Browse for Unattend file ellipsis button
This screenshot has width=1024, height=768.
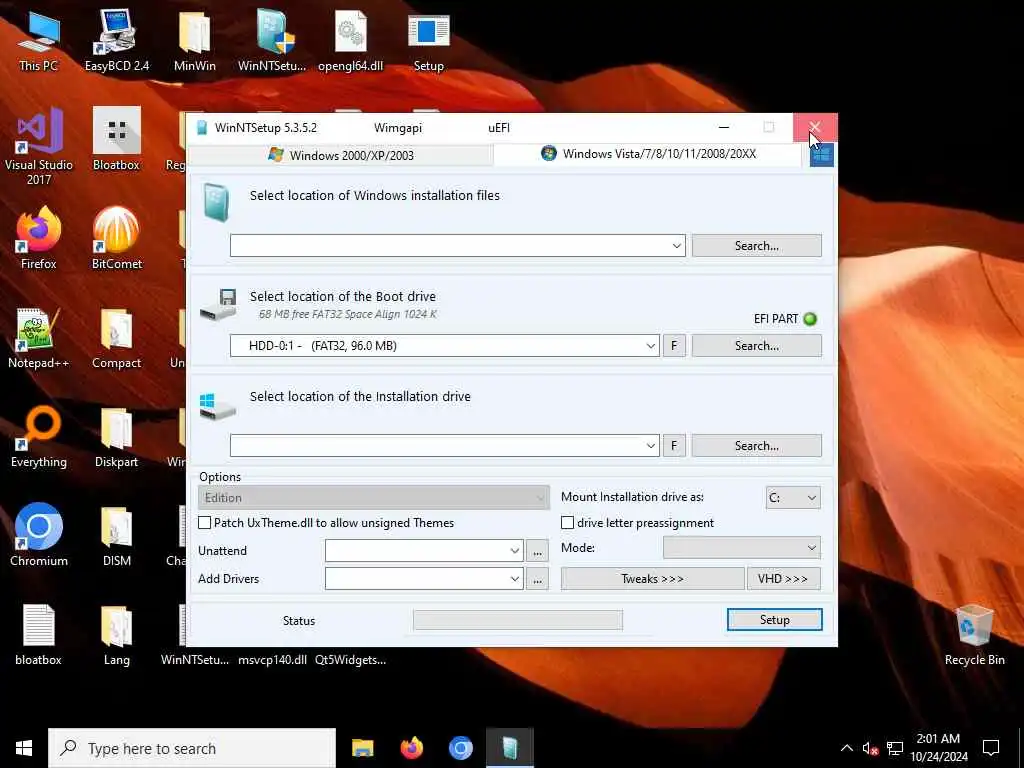coord(537,551)
